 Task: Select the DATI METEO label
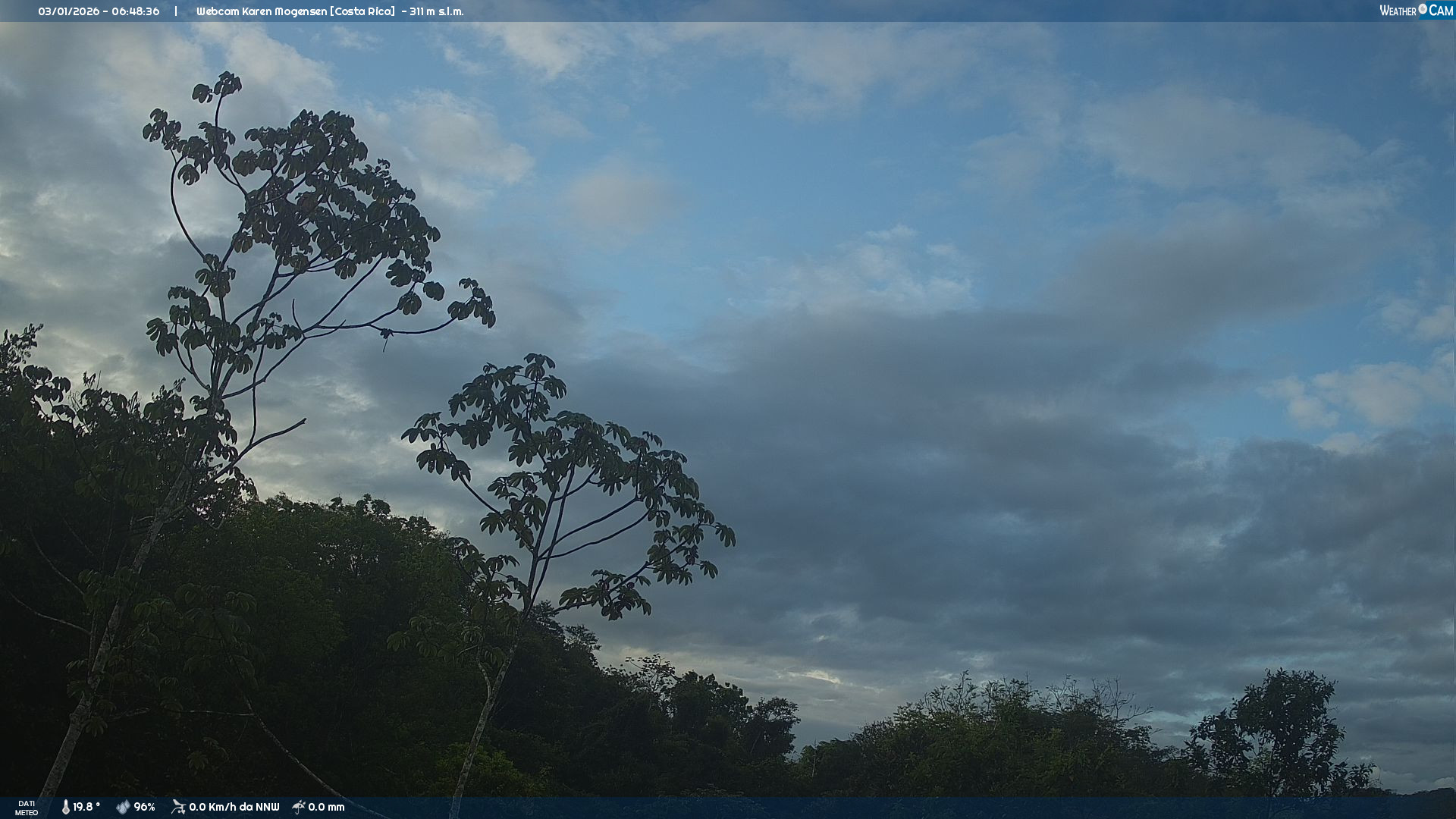pyautogui.click(x=27, y=808)
